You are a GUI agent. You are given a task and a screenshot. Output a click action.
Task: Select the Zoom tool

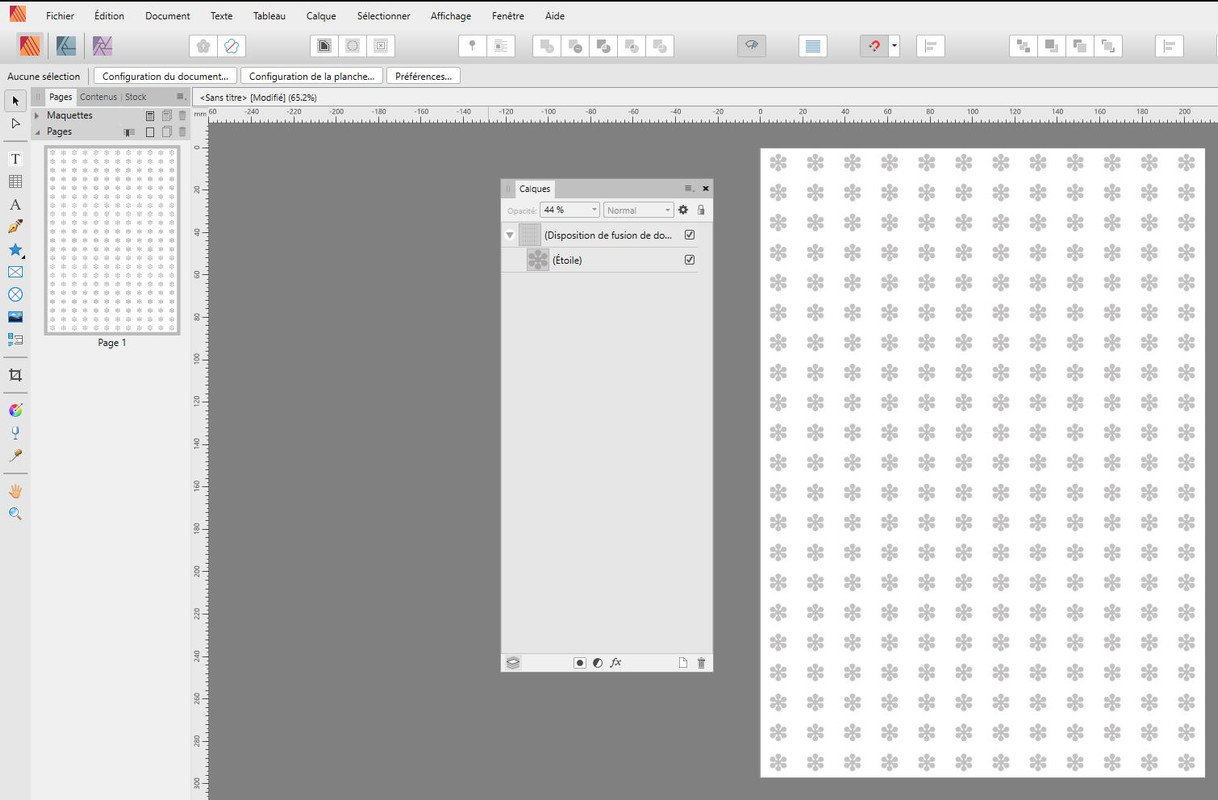pyautogui.click(x=15, y=514)
